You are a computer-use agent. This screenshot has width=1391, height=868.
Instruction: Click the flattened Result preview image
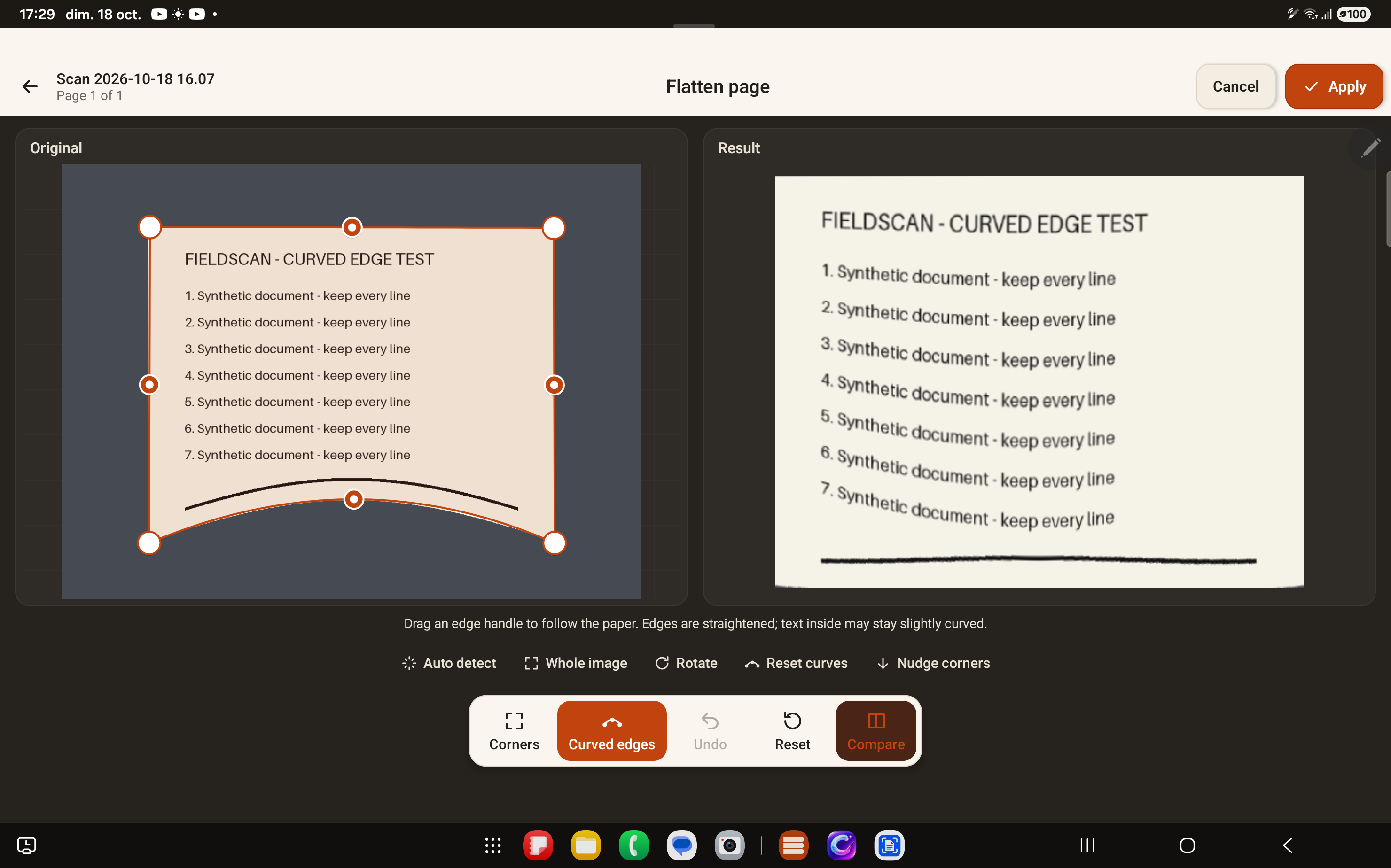click(x=1039, y=381)
